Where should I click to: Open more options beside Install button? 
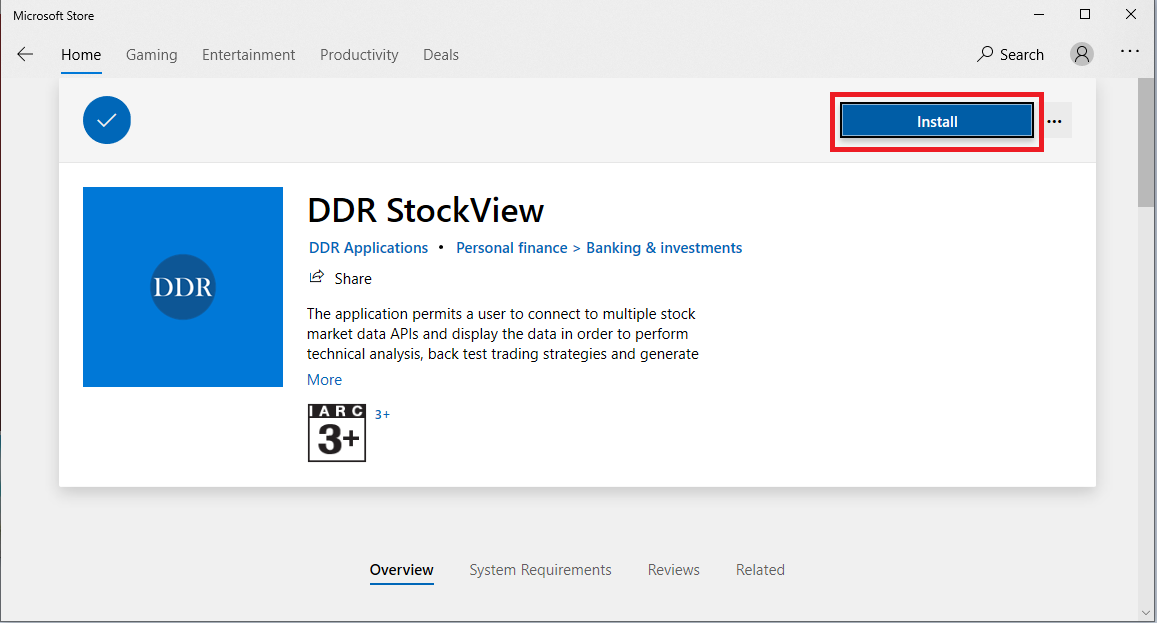pyautogui.click(x=1054, y=121)
